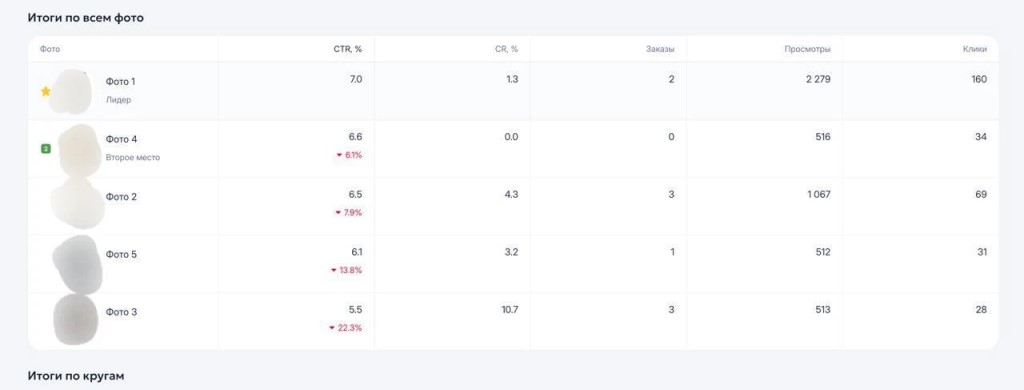Click the gold star leader icon

point(46,91)
